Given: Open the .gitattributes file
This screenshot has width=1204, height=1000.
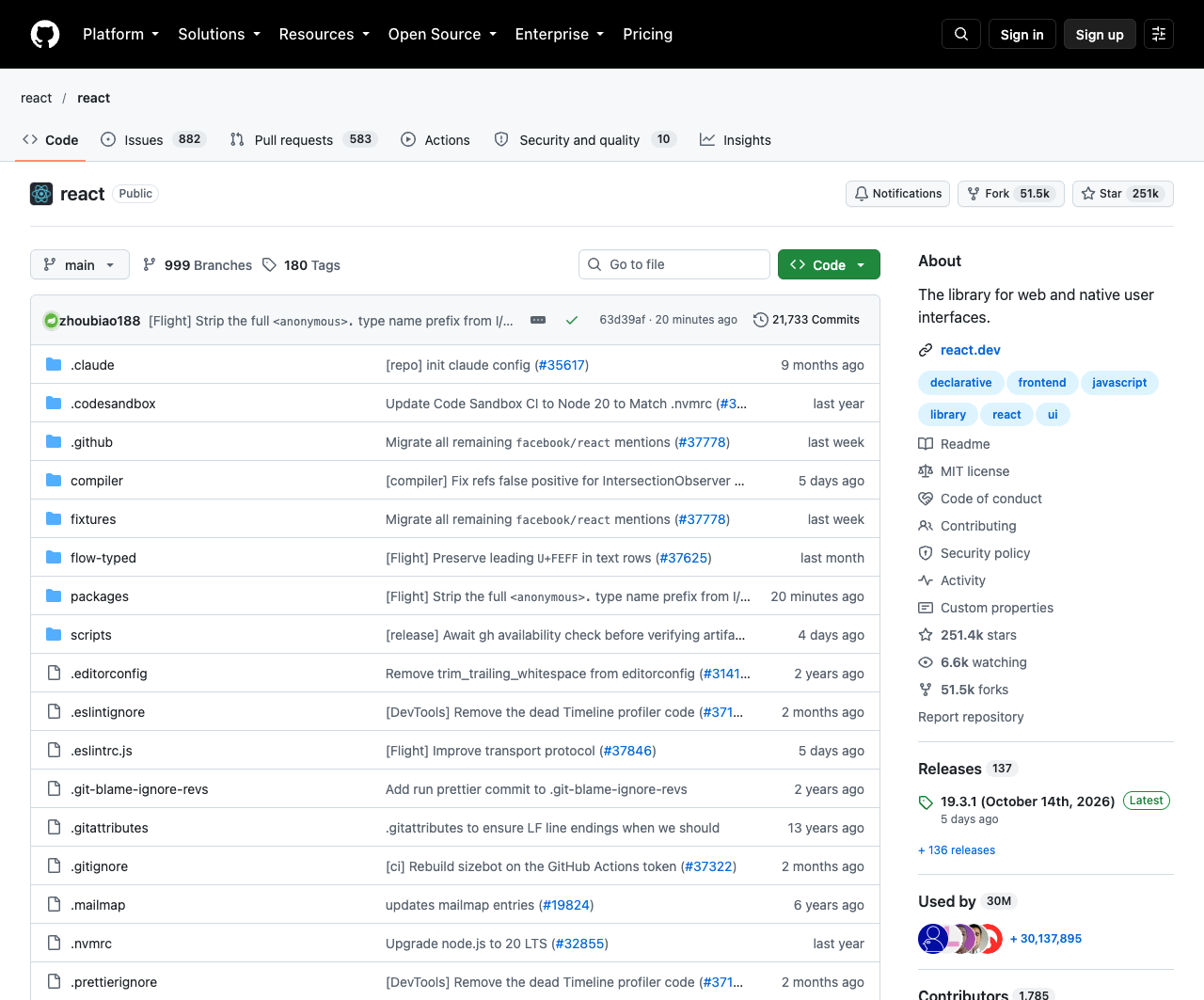Looking at the screenshot, I should click(109, 828).
